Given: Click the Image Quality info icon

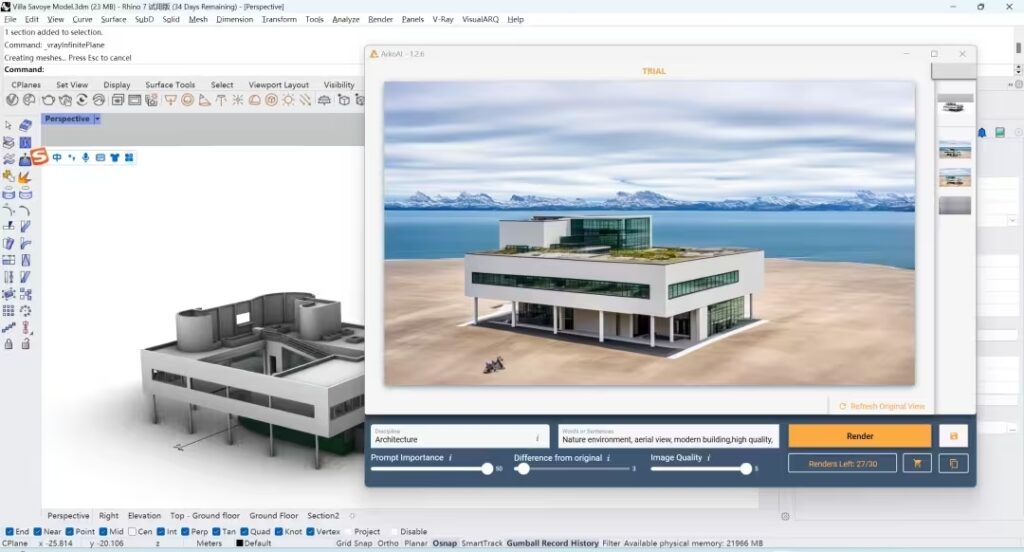Looking at the screenshot, I should [x=709, y=458].
